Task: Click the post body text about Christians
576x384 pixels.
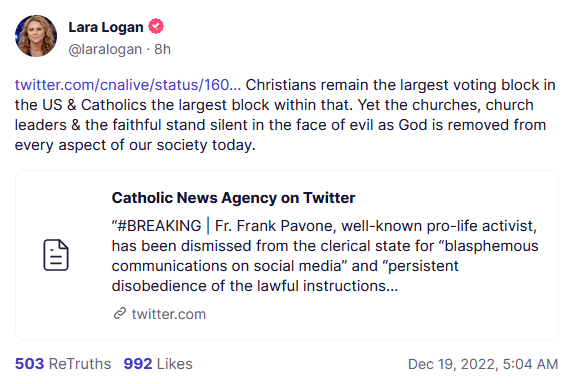Action: coord(285,115)
